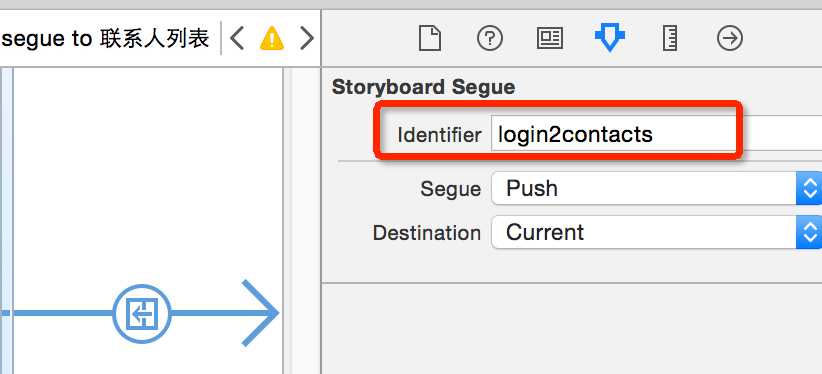
Task: Switch to the Identity inspector
Action: click(x=550, y=39)
